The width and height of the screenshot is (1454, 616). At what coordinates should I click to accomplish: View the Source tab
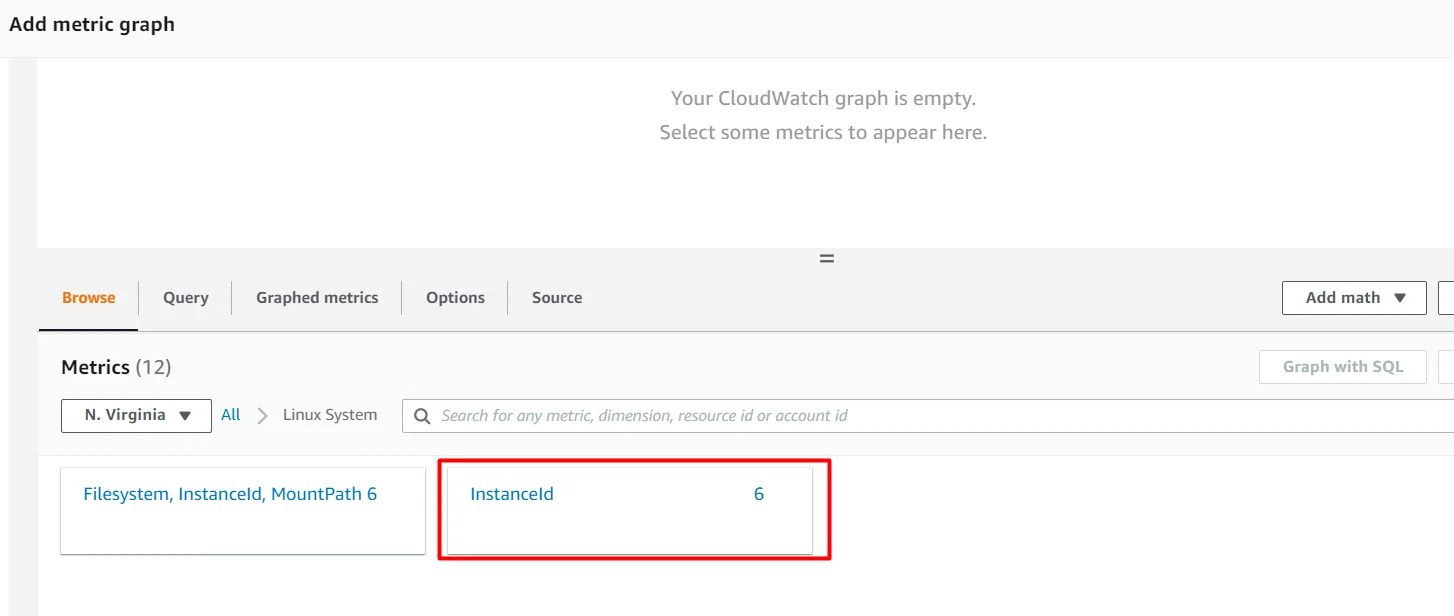pos(556,297)
